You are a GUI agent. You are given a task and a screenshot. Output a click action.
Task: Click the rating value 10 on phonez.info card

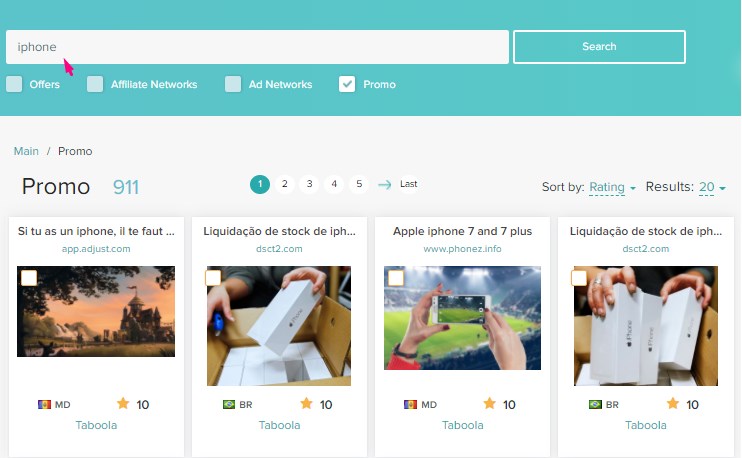pos(509,405)
